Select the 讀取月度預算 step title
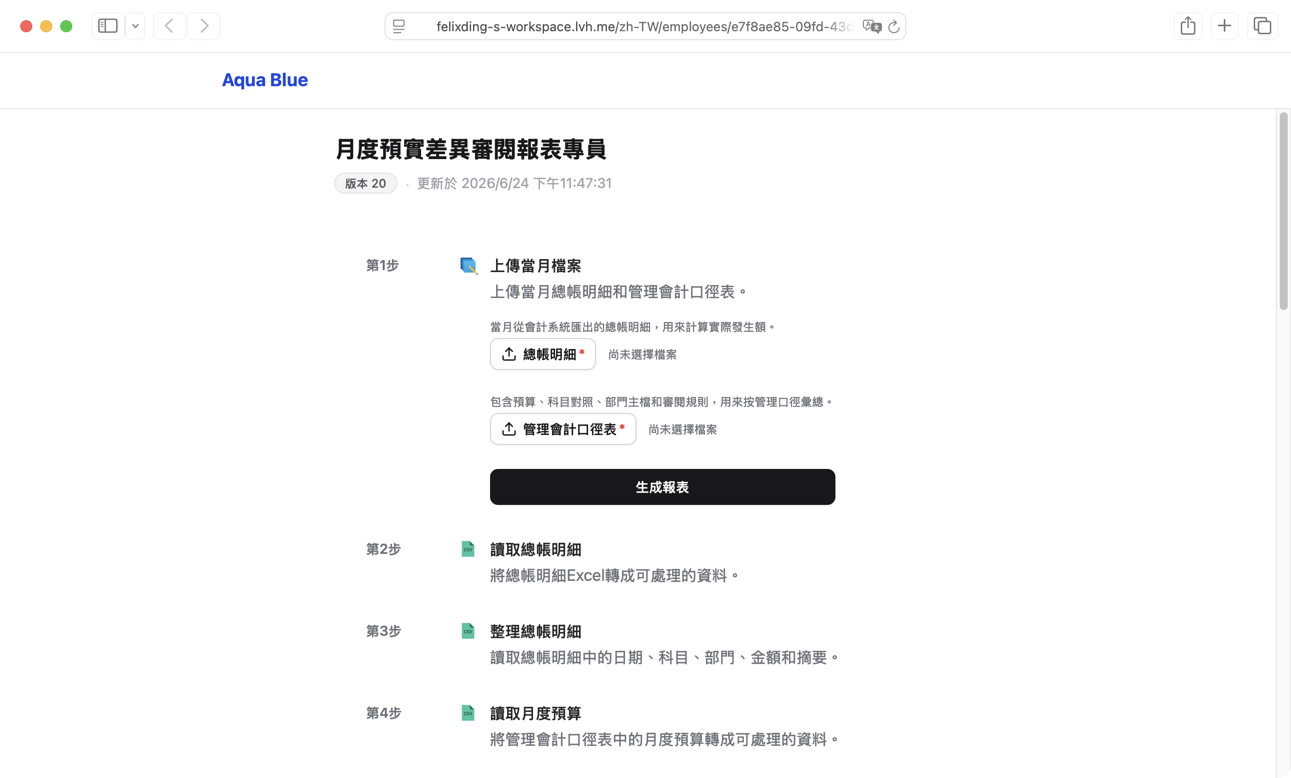 (535, 714)
